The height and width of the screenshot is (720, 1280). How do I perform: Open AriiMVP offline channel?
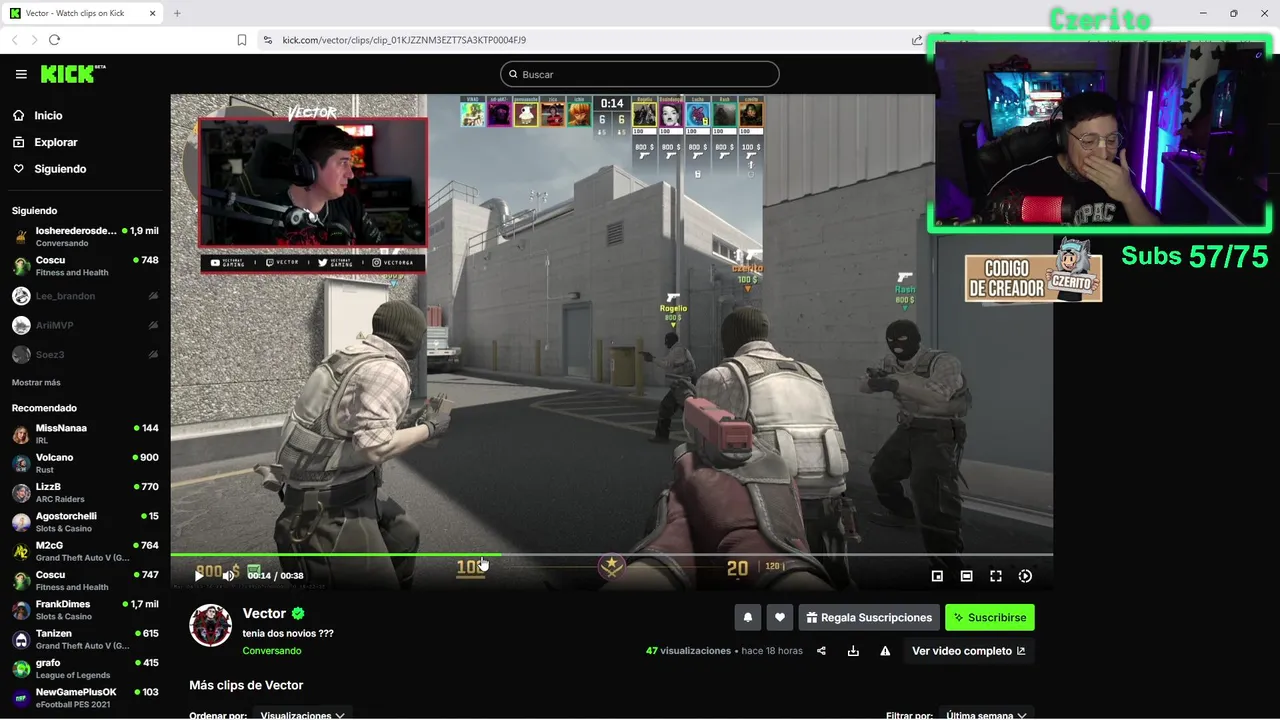(85, 325)
